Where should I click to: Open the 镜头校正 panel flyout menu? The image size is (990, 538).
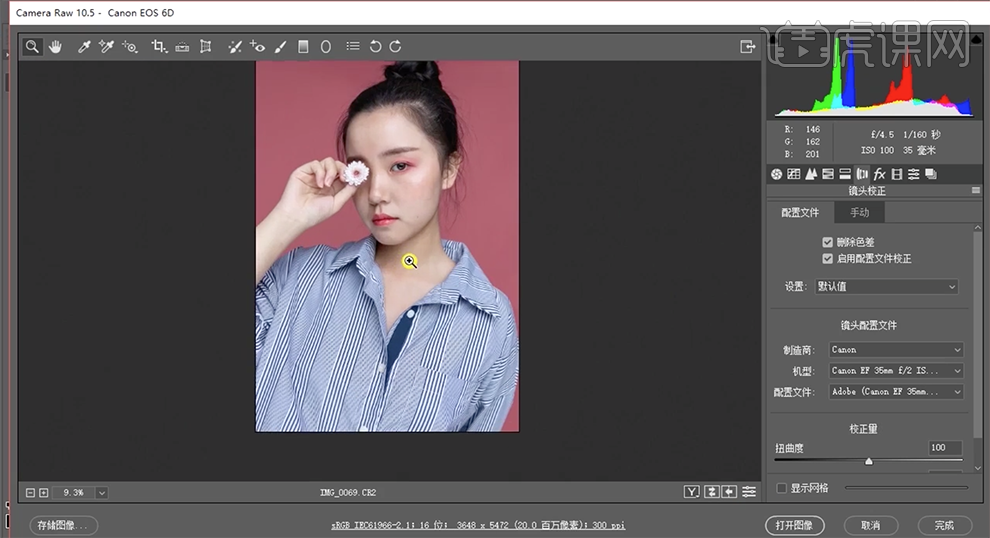point(976,191)
